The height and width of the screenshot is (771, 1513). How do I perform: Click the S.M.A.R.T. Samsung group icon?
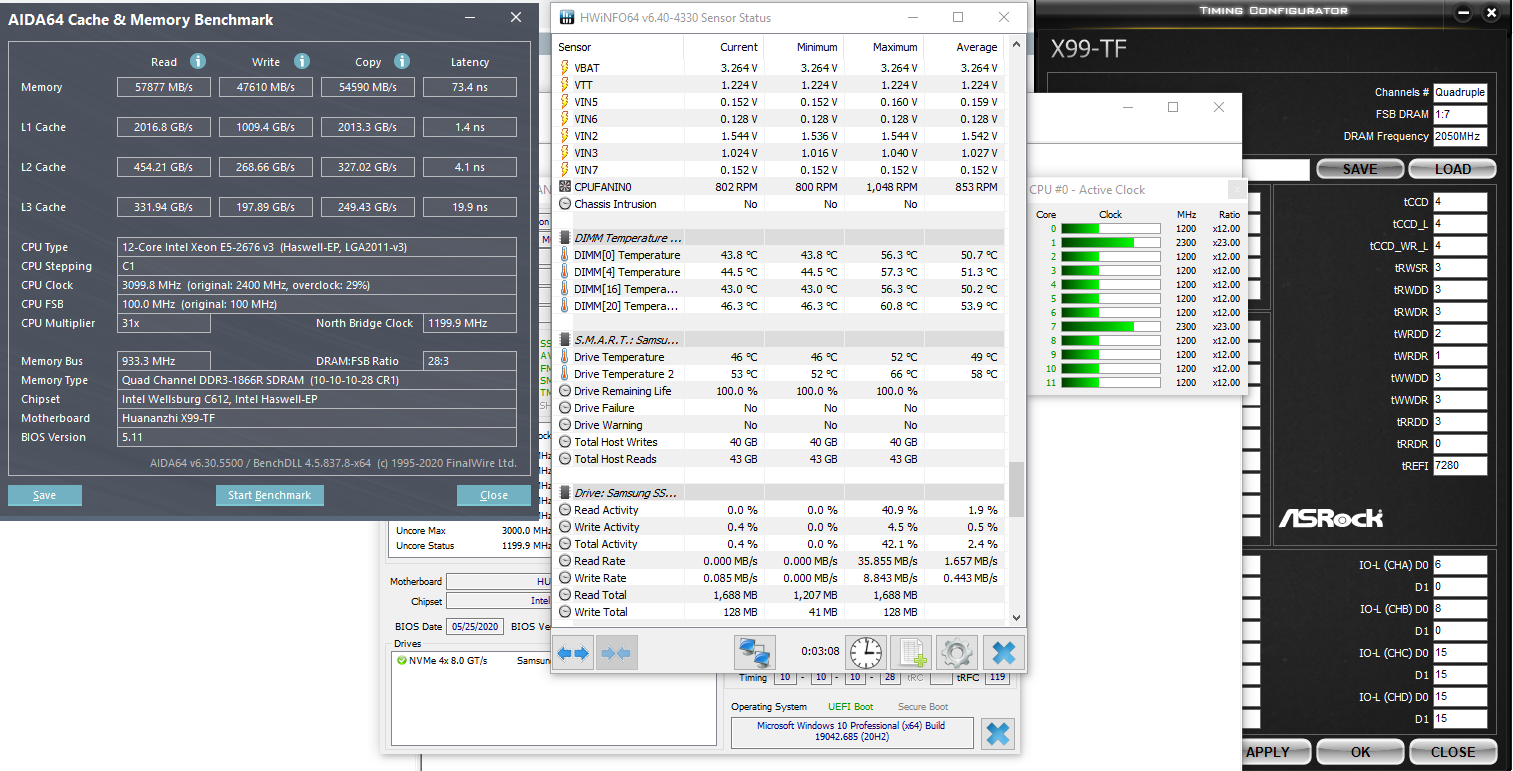click(565, 340)
